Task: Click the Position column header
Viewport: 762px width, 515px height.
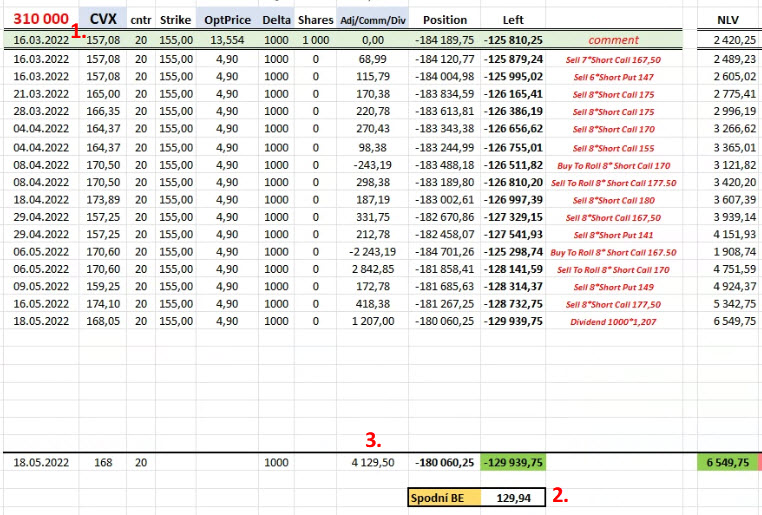Action: (x=444, y=20)
